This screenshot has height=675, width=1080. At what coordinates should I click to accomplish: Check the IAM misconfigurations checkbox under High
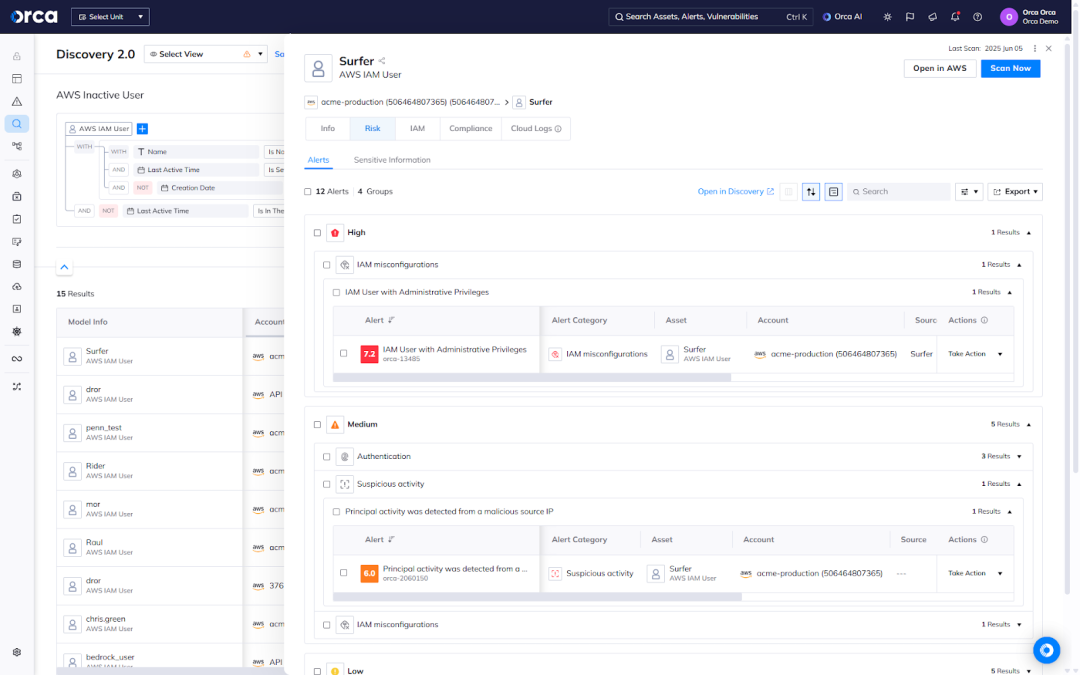pyautogui.click(x=326, y=264)
